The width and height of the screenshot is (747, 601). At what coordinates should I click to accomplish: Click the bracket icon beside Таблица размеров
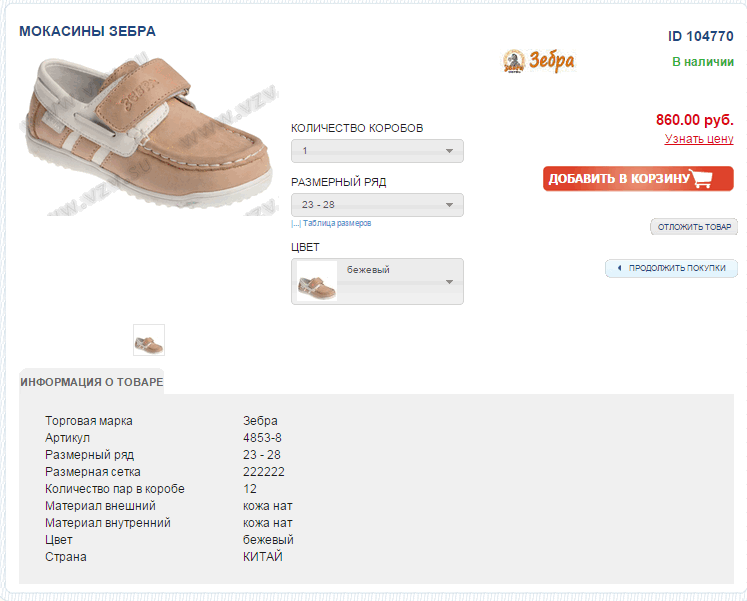[295, 224]
